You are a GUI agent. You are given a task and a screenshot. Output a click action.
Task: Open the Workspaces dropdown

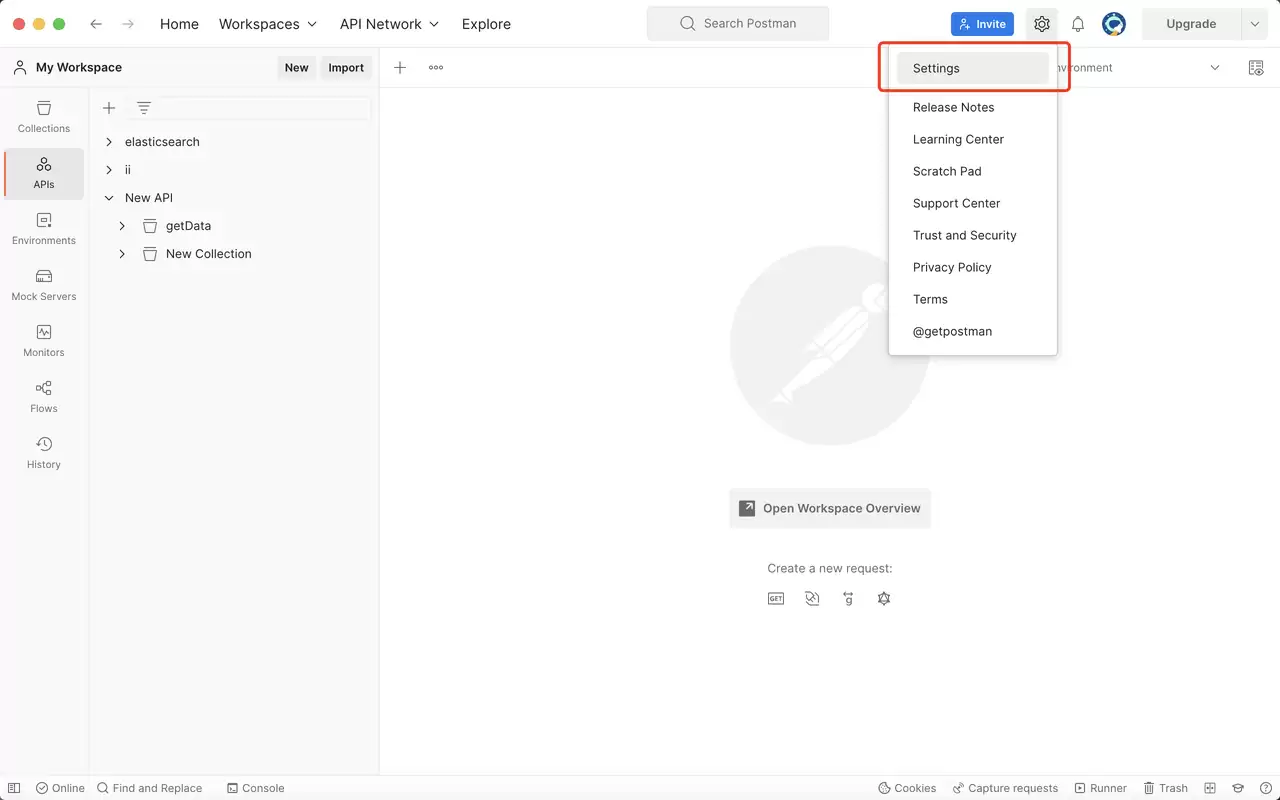268,24
